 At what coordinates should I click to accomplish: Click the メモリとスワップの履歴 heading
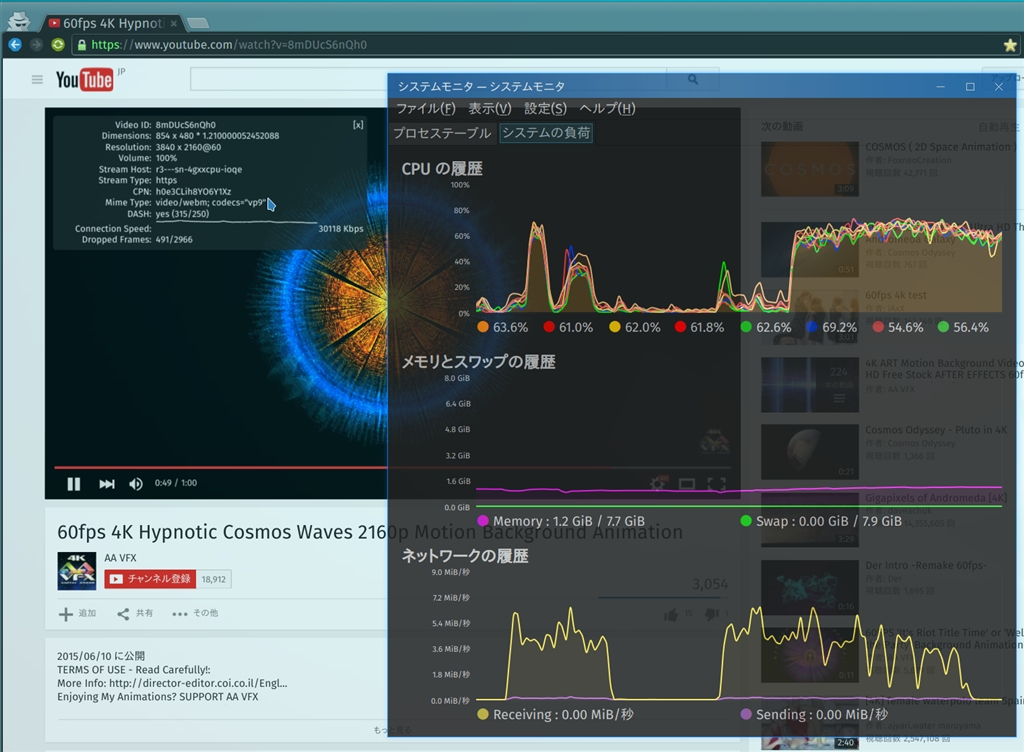coord(478,362)
